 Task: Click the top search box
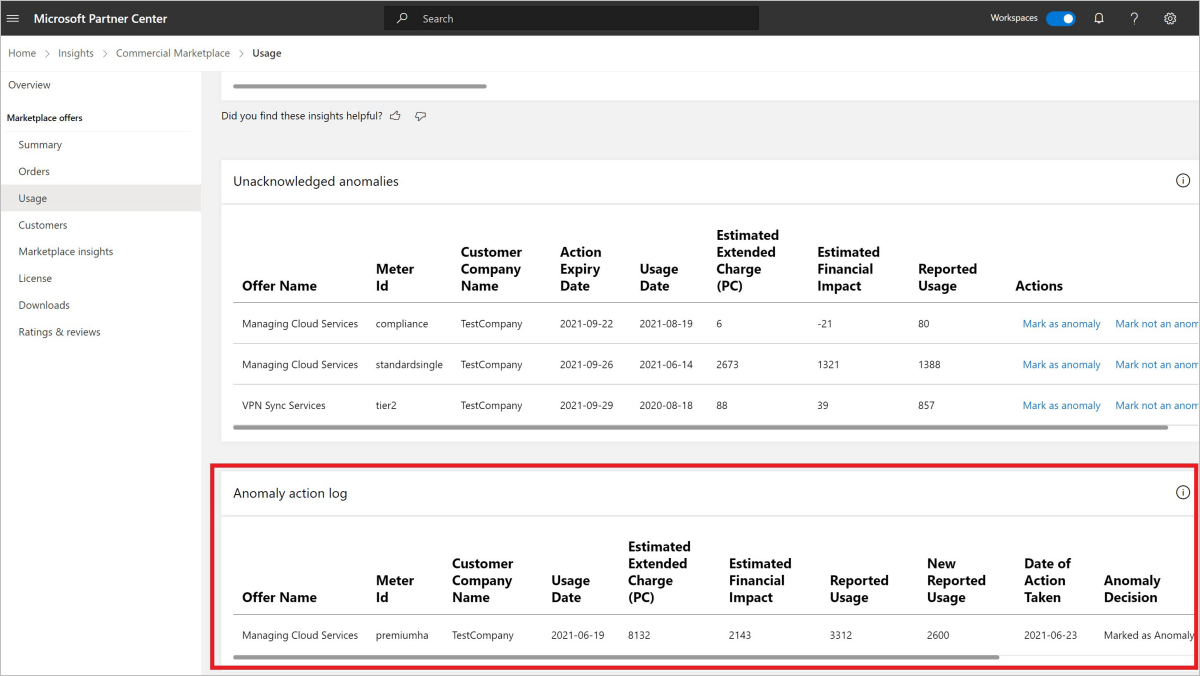click(x=571, y=18)
